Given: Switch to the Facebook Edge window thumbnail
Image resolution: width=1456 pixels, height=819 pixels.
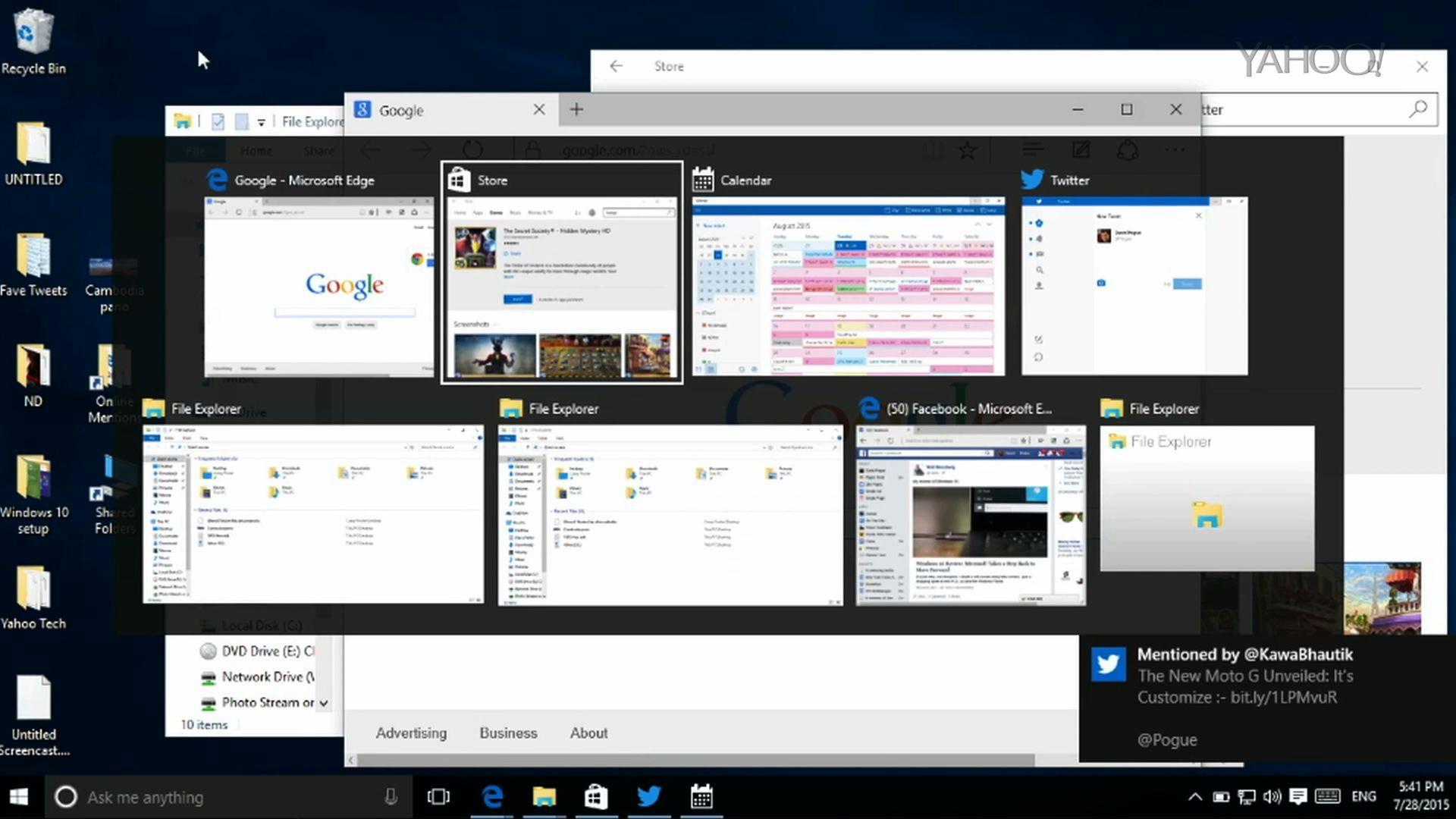Looking at the screenshot, I should pyautogui.click(x=971, y=515).
